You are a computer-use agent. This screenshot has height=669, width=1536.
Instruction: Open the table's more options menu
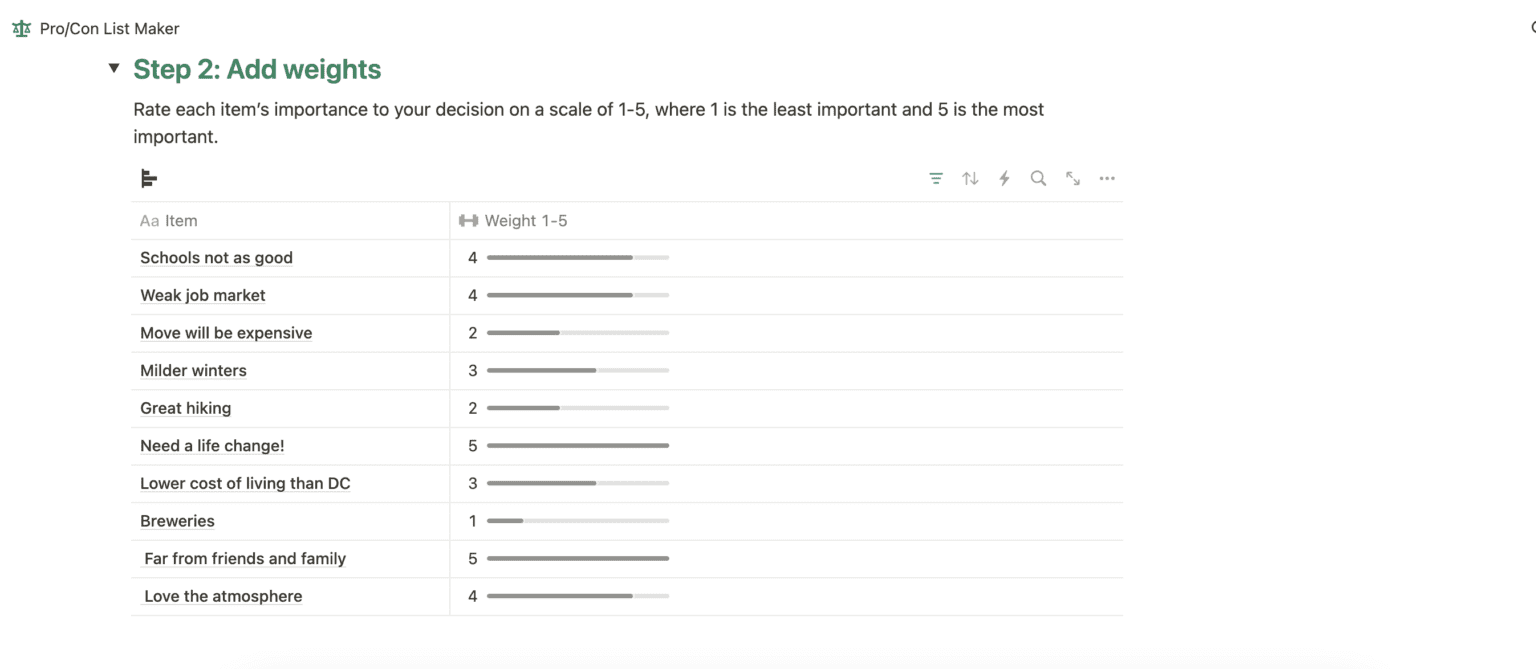(x=1106, y=178)
